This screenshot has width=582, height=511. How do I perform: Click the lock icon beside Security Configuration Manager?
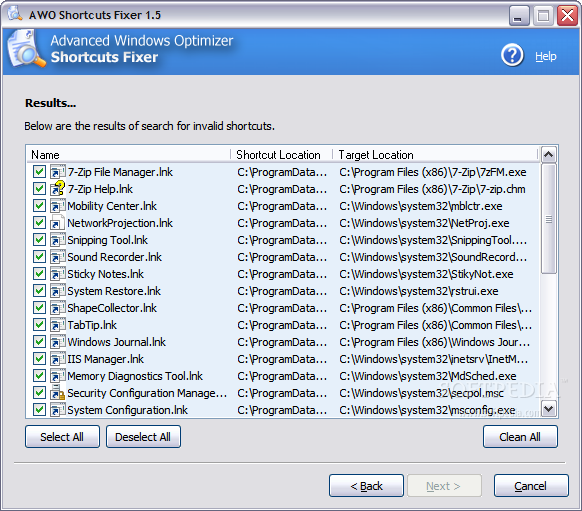pos(58,393)
